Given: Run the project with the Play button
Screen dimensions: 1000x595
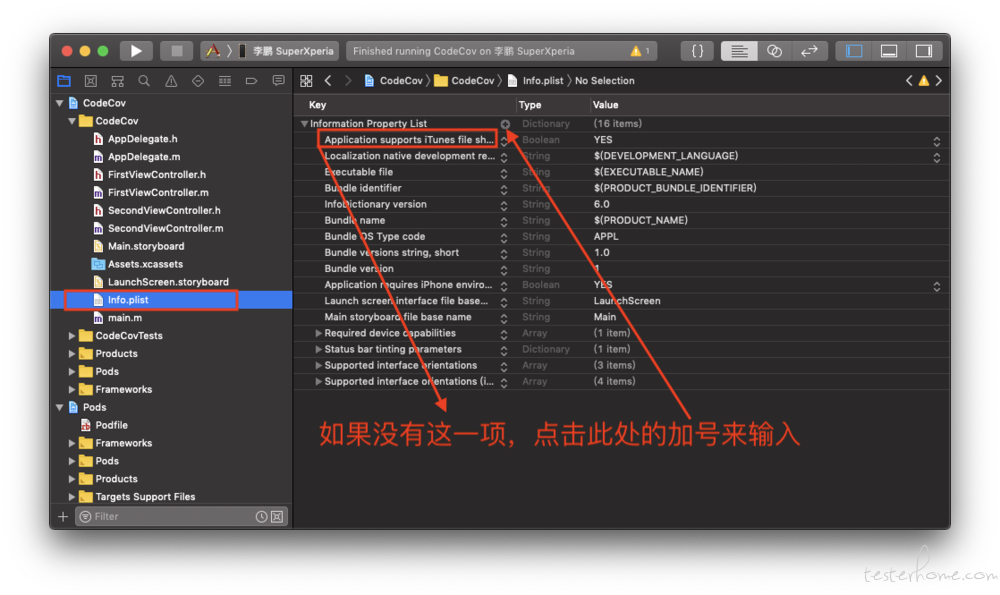Looking at the screenshot, I should coord(136,51).
